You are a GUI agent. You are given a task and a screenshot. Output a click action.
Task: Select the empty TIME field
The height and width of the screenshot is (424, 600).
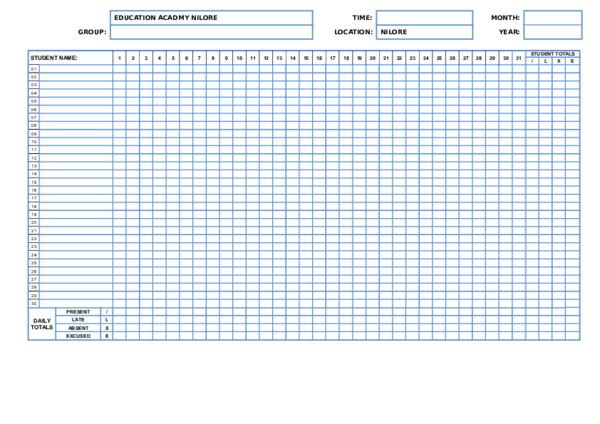[x=424, y=18]
